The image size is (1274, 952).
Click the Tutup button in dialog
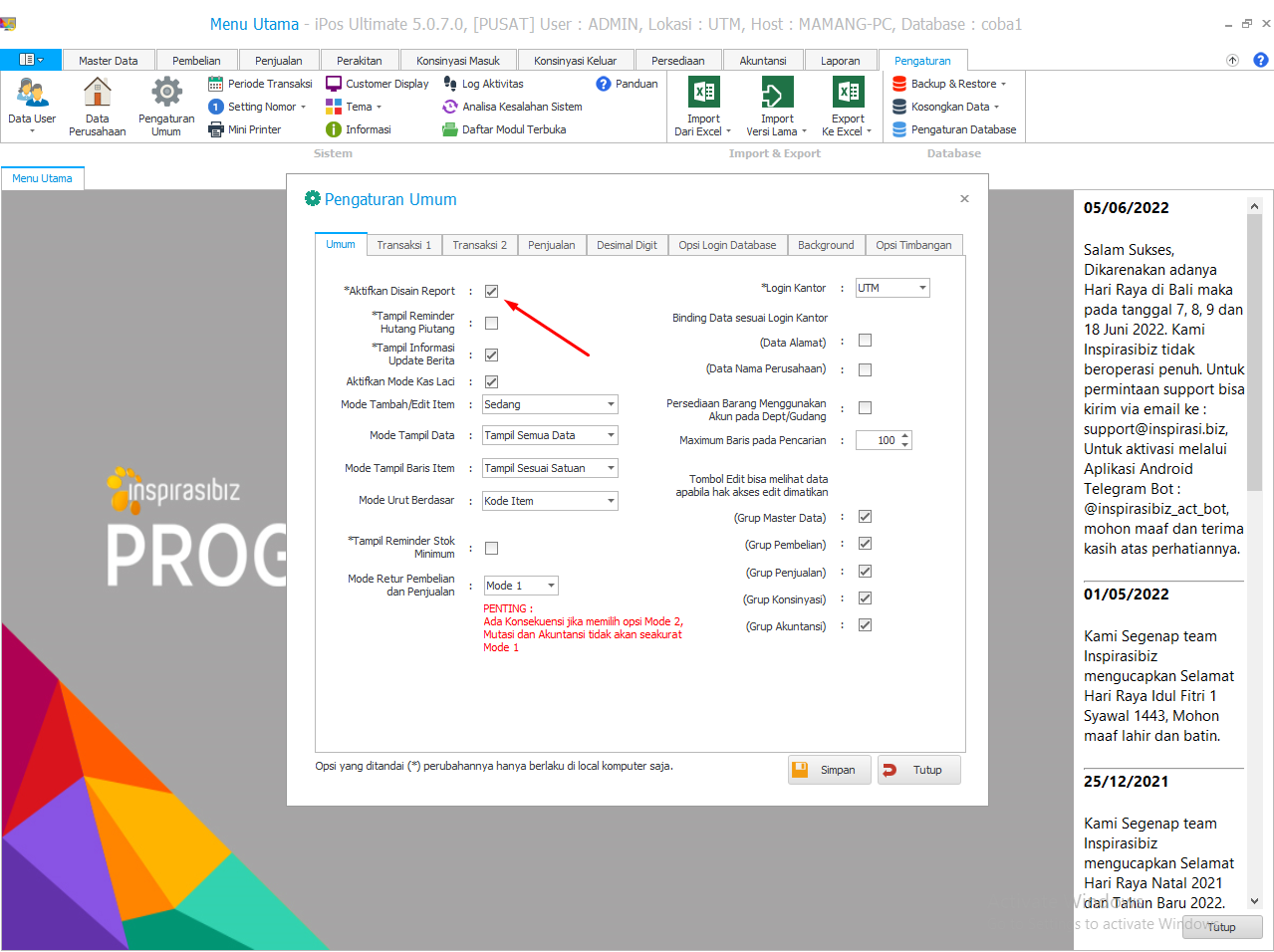(x=918, y=770)
